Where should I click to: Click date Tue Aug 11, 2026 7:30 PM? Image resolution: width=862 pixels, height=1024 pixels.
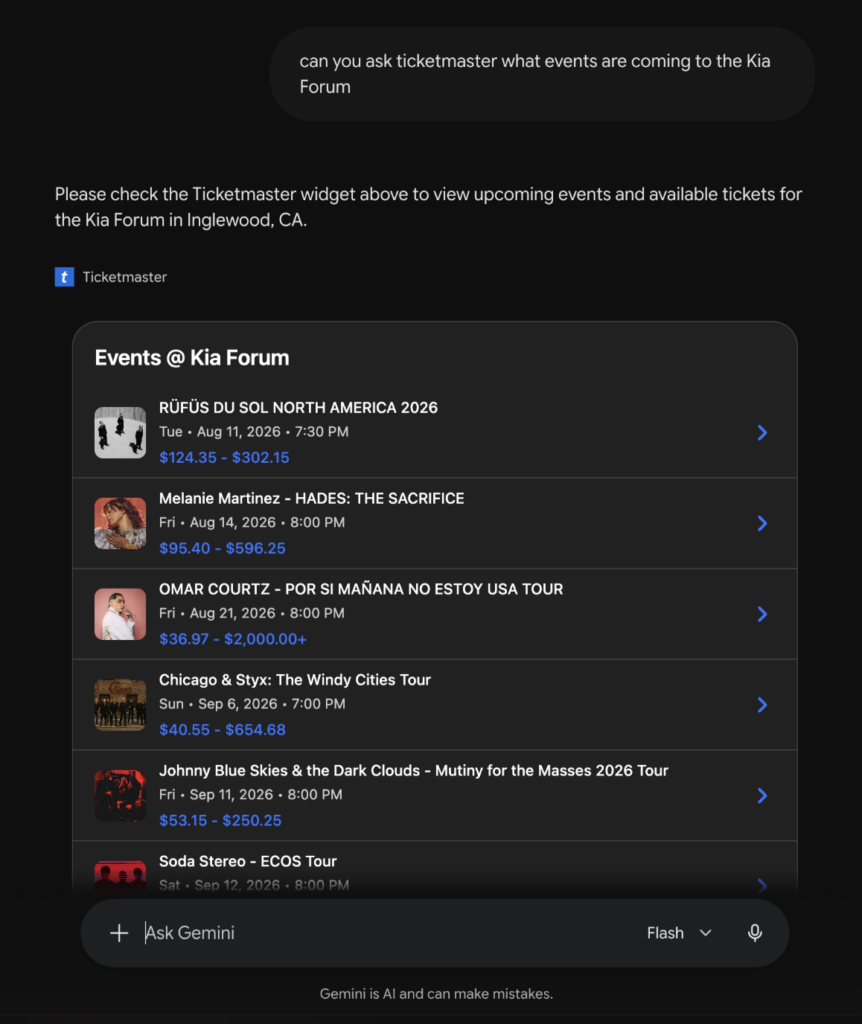tap(253, 432)
